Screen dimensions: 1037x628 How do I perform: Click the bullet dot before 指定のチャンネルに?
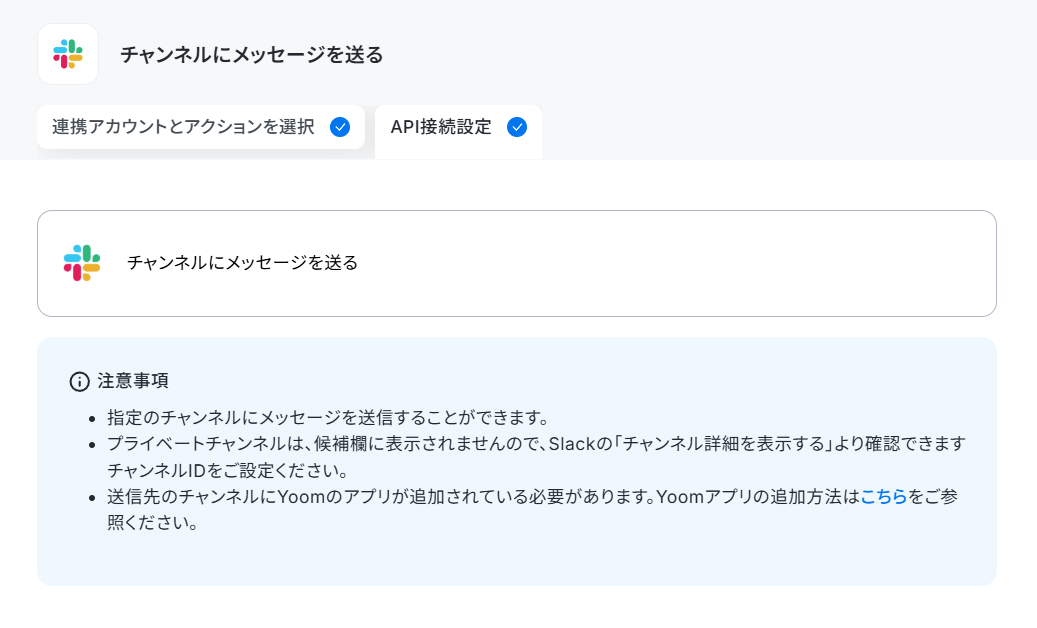92,418
